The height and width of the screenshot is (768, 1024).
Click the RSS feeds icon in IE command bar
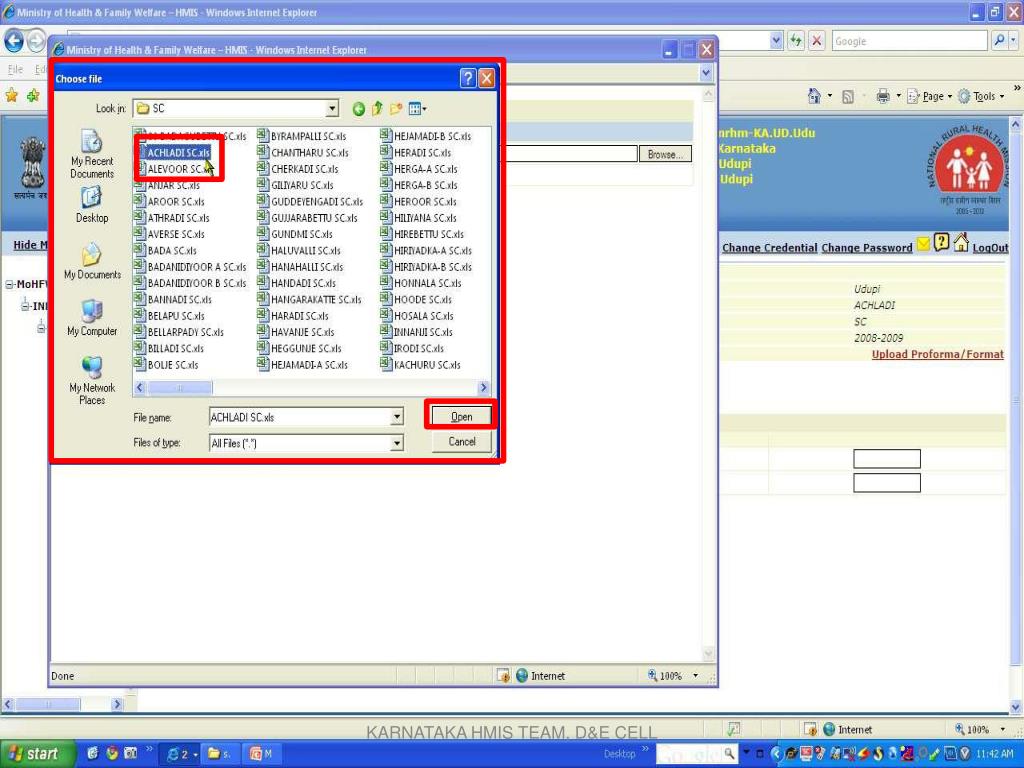tap(848, 97)
